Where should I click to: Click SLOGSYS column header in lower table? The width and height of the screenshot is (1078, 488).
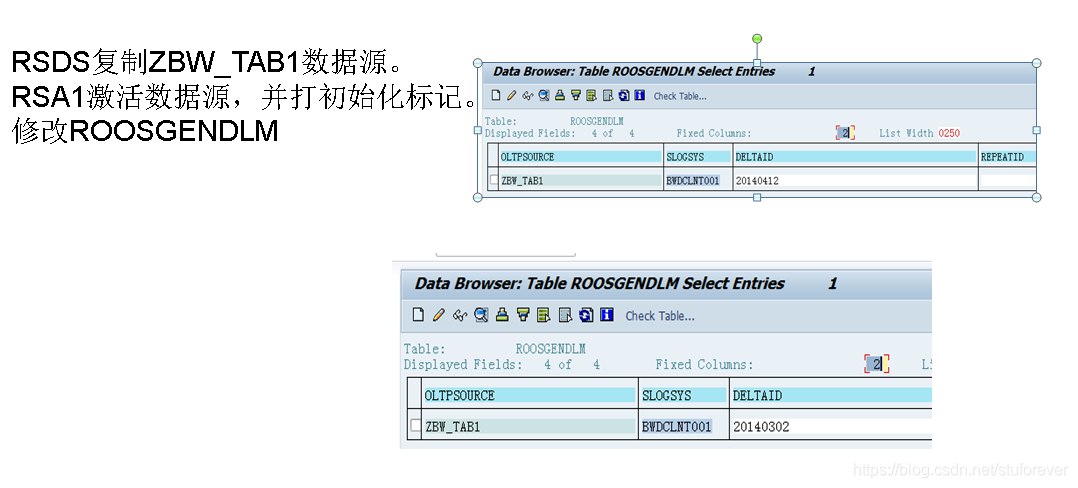[684, 395]
